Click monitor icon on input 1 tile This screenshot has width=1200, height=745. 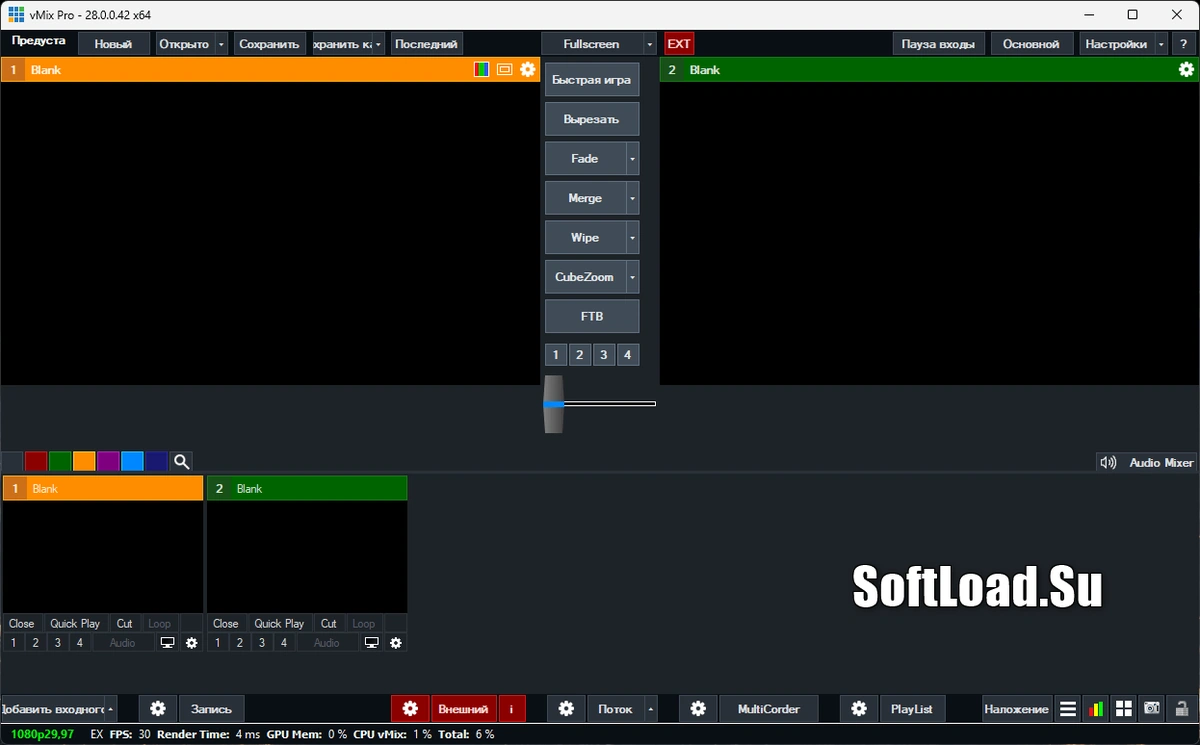(x=167, y=643)
